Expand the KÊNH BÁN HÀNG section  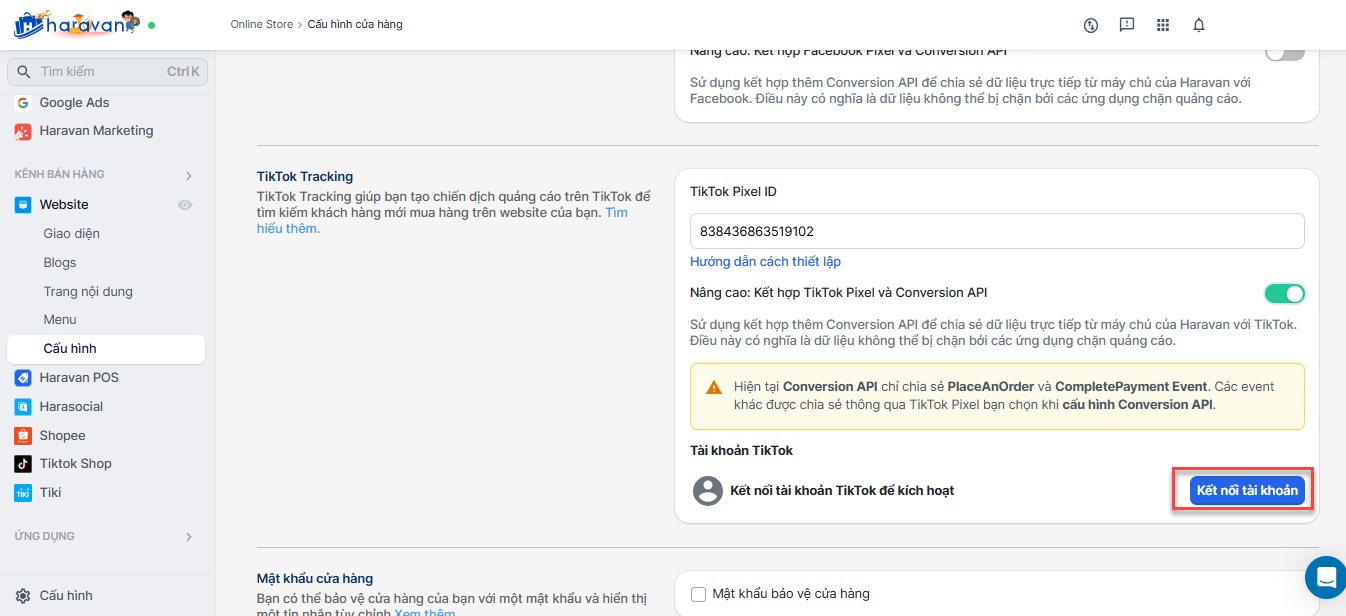click(188, 175)
